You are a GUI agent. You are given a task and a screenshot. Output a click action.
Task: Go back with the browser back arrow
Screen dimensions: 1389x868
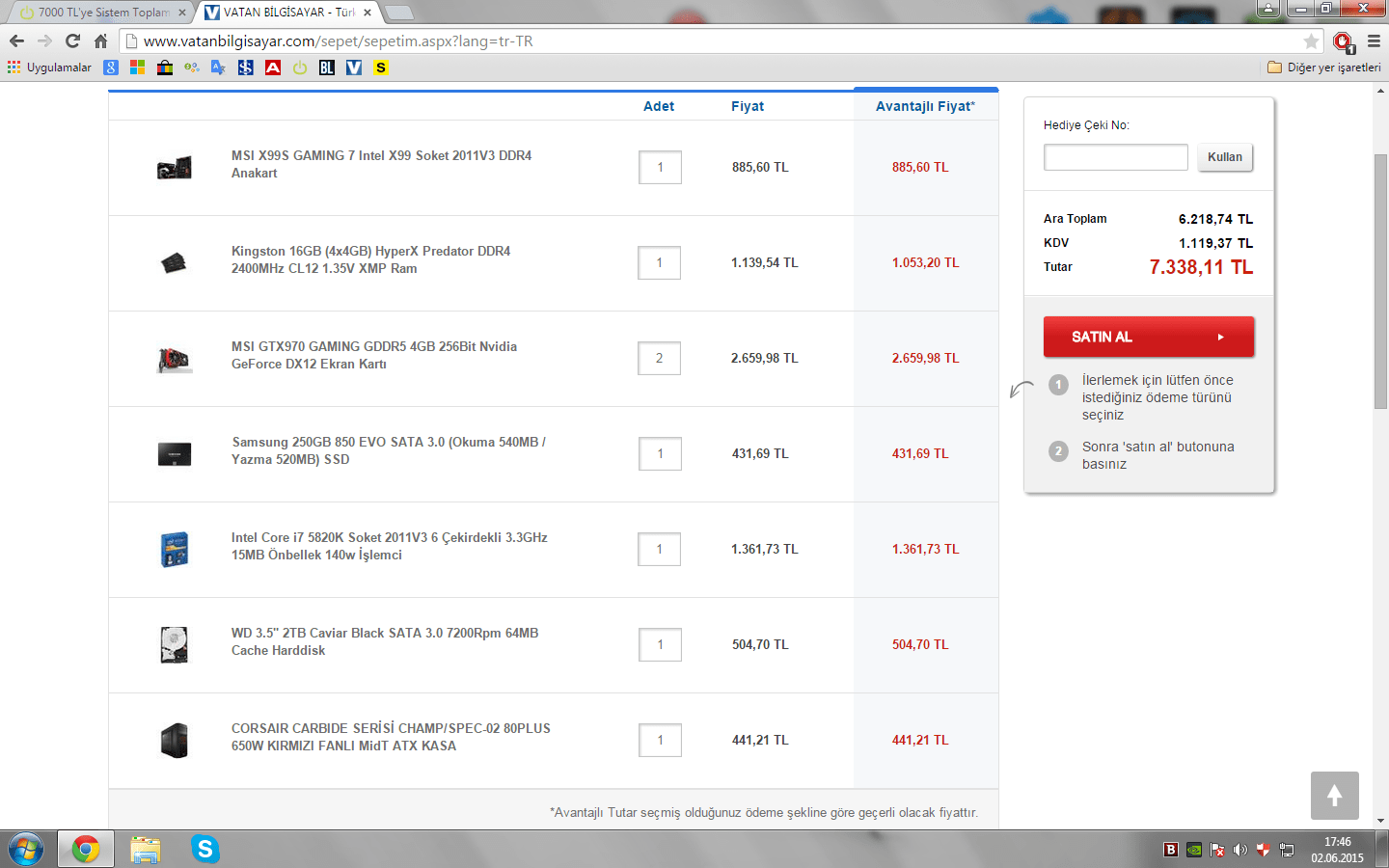click(x=16, y=41)
